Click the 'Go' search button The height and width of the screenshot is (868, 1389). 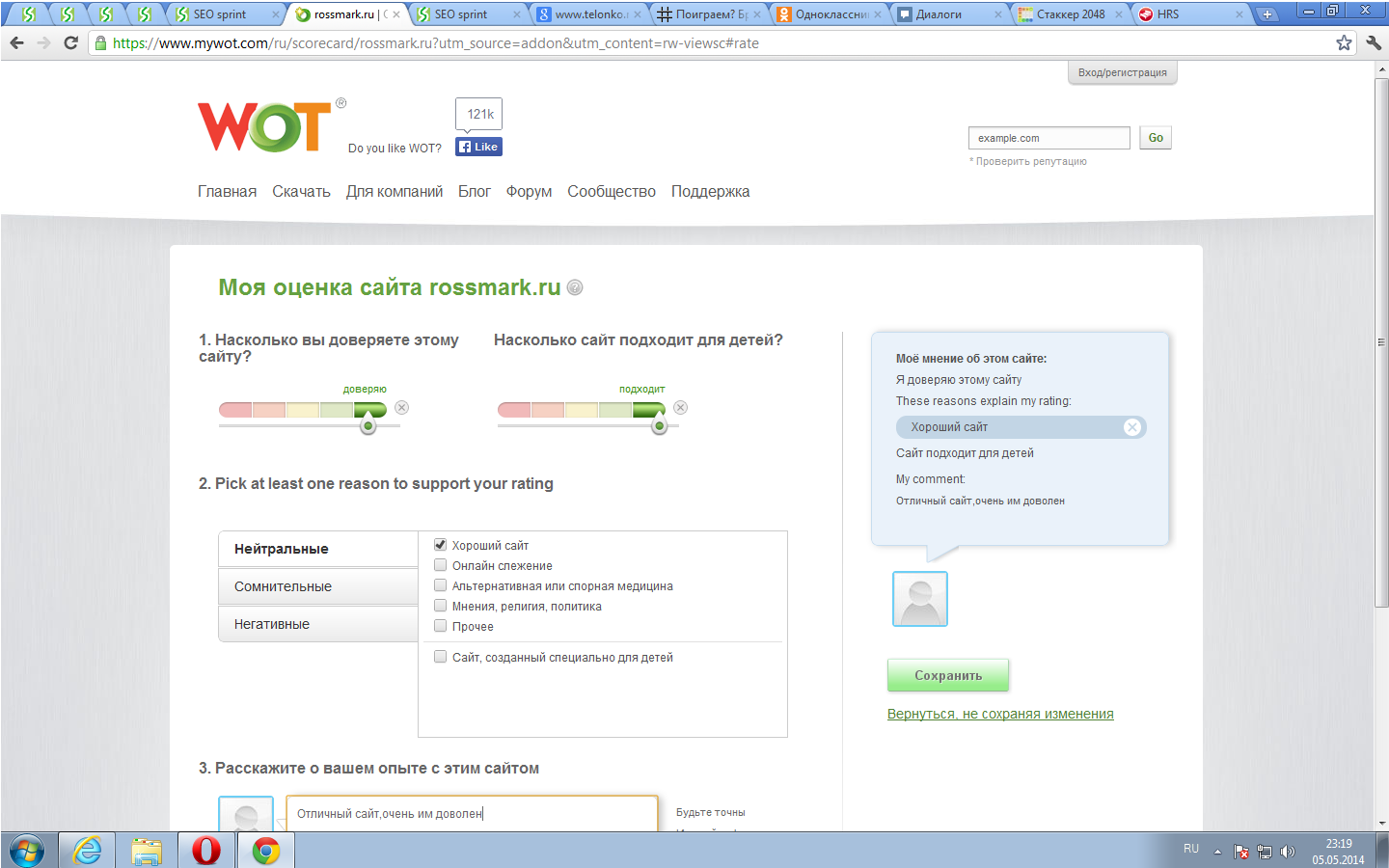(x=1156, y=138)
